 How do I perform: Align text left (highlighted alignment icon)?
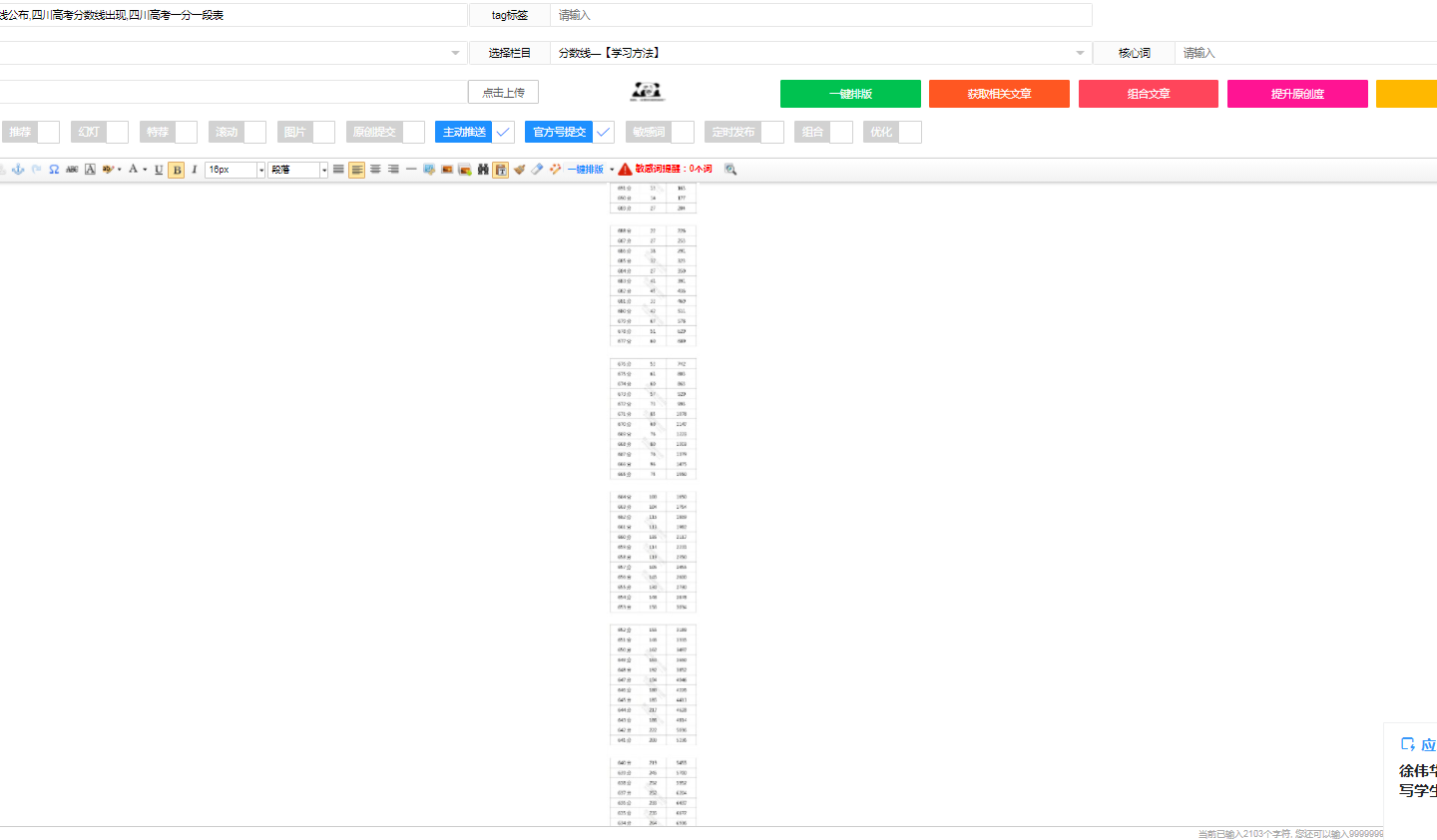coord(357,170)
